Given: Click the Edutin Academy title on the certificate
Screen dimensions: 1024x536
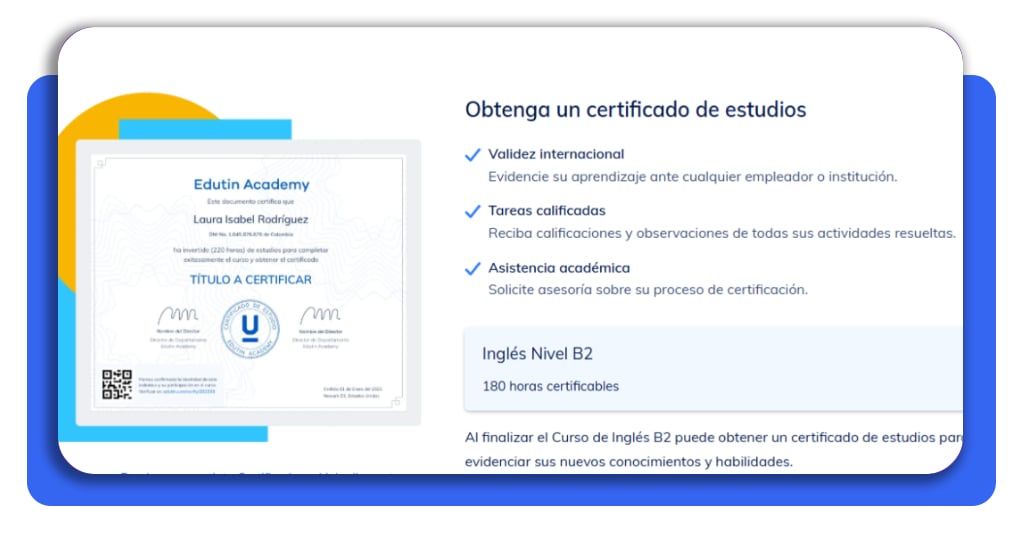Looking at the screenshot, I should click(251, 185).
